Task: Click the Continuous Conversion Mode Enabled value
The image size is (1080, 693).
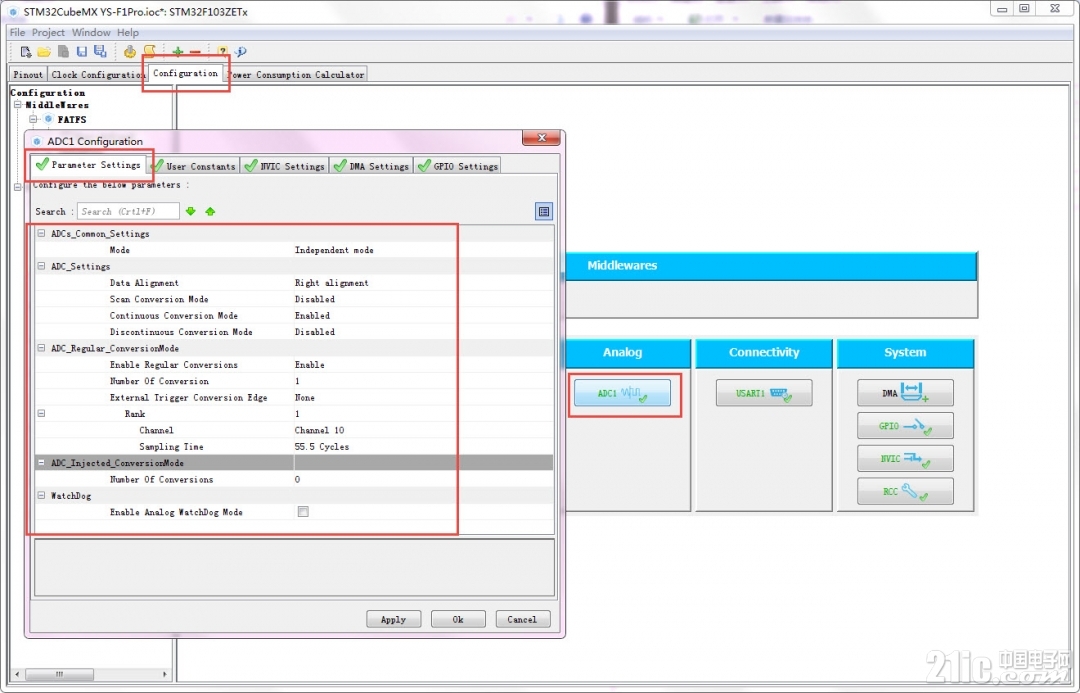Action: coord(312,316)
